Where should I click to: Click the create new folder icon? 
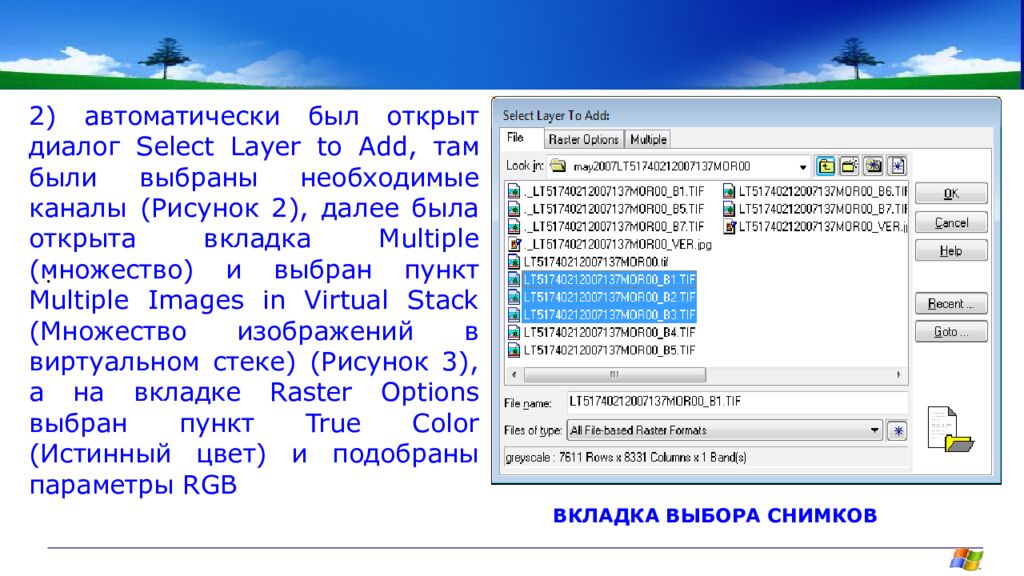849,165
